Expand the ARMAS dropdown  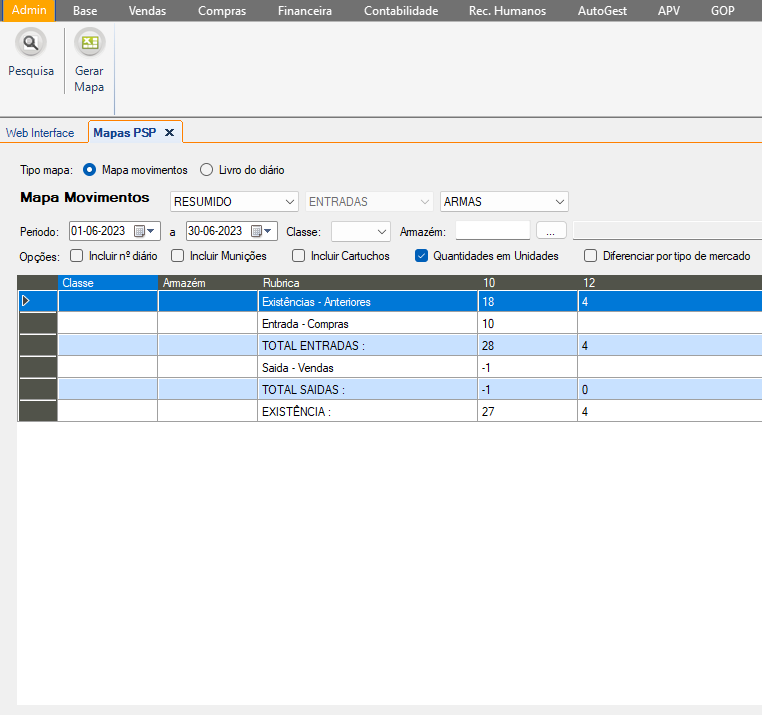tap(559, 202)
